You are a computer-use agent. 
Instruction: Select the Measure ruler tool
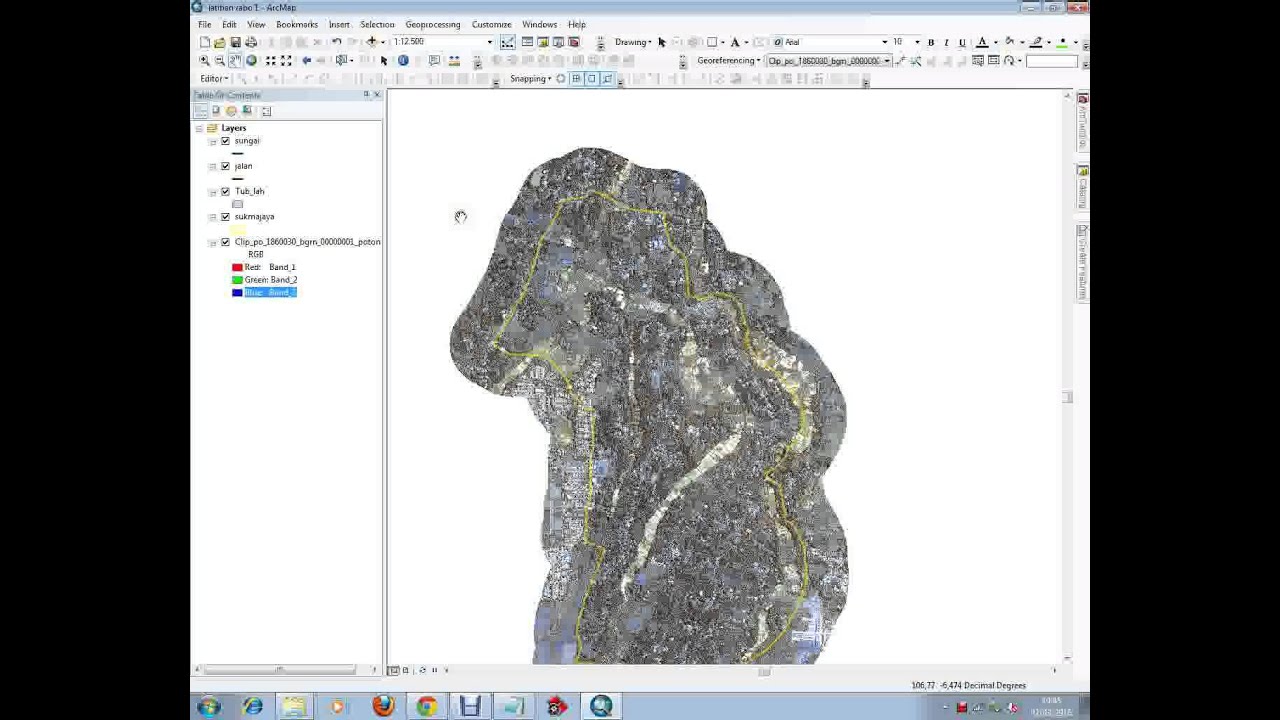pos(454,60)
